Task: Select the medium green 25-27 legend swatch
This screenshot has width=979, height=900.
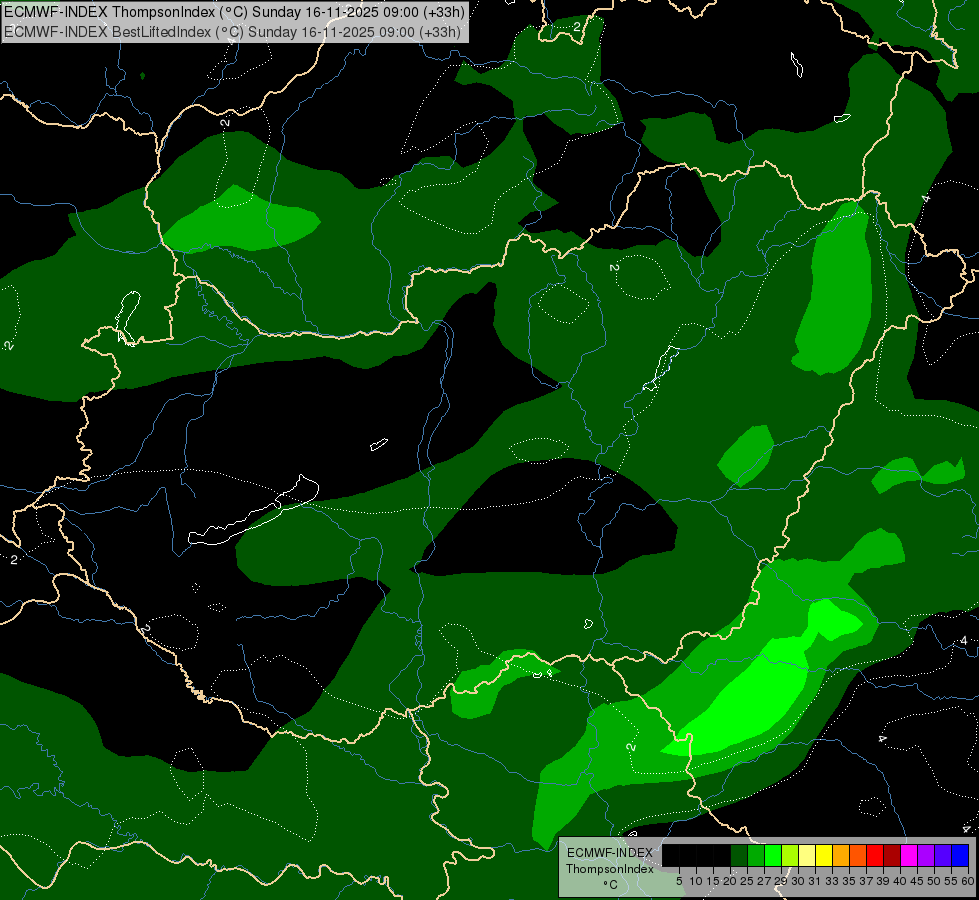Action: coord(756,855)
